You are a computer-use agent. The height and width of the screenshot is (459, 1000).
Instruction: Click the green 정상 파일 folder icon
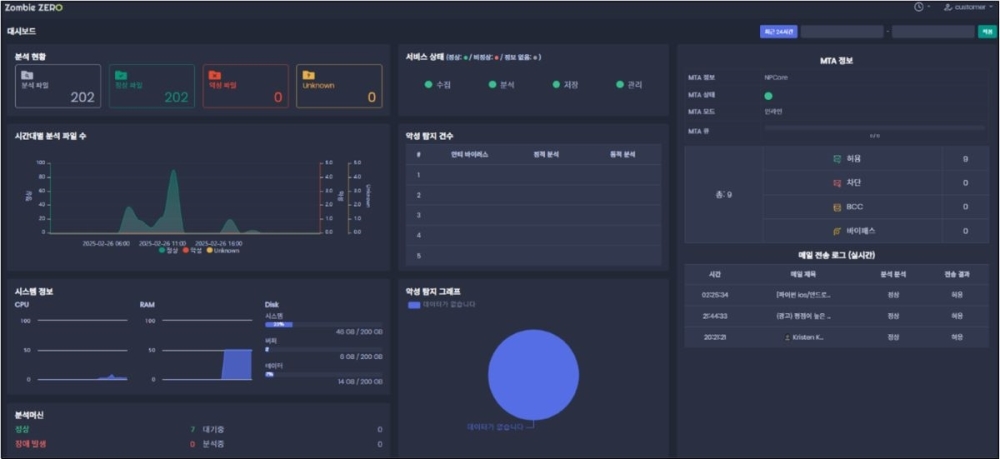(120, 75)
